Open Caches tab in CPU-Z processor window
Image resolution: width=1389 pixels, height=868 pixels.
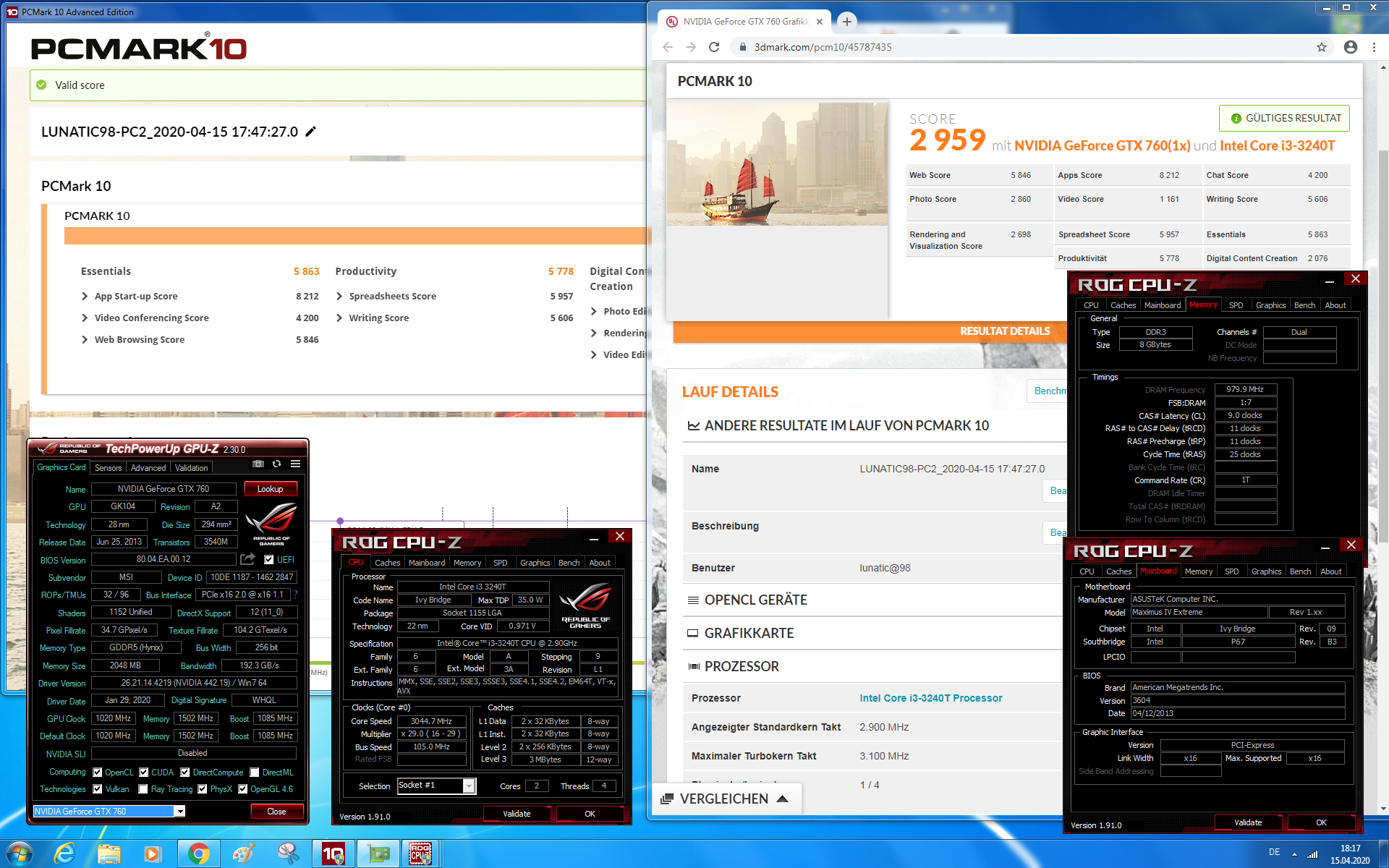(387, 563)
